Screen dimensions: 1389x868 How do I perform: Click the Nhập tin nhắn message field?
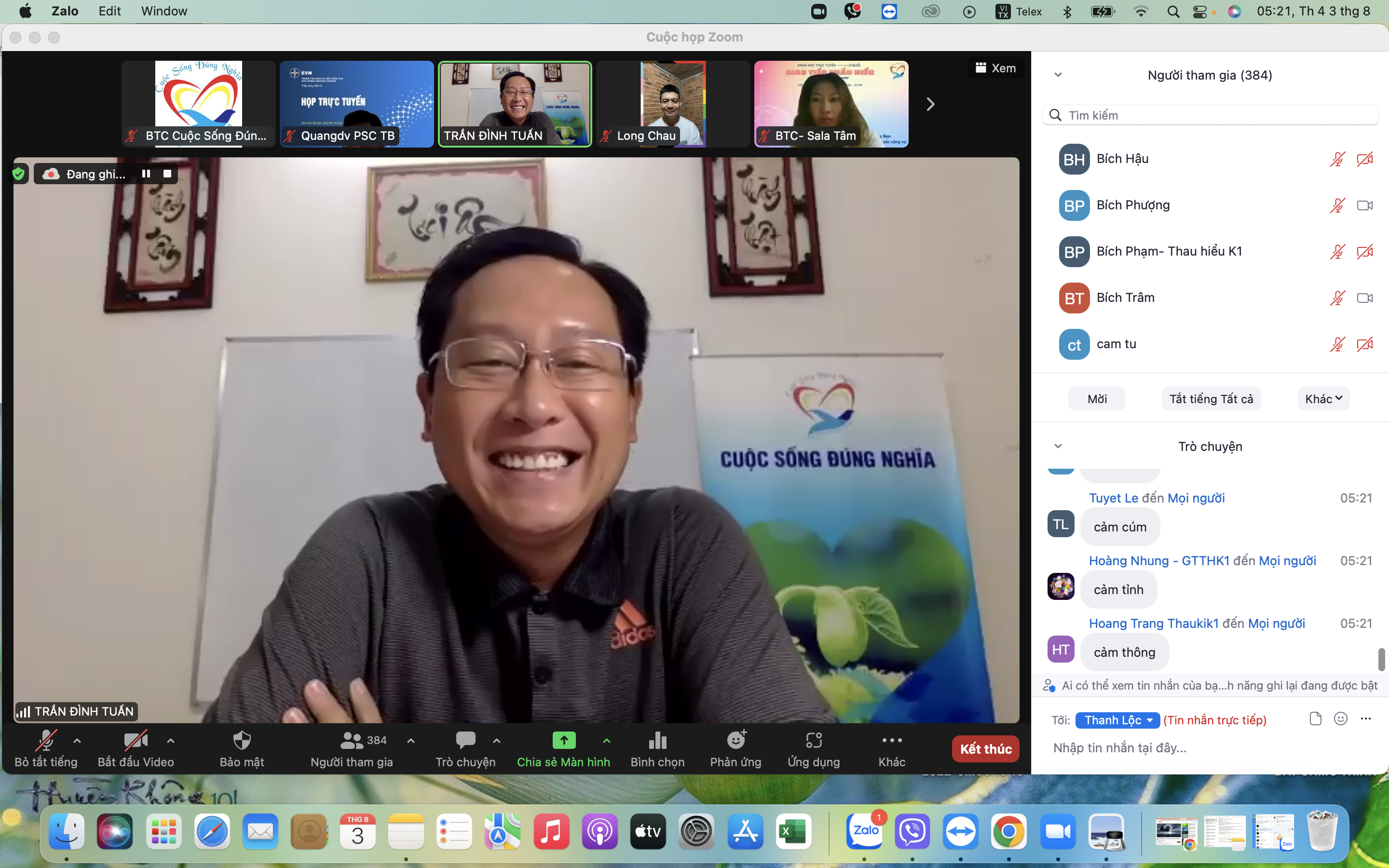(x=1210, y=747)
